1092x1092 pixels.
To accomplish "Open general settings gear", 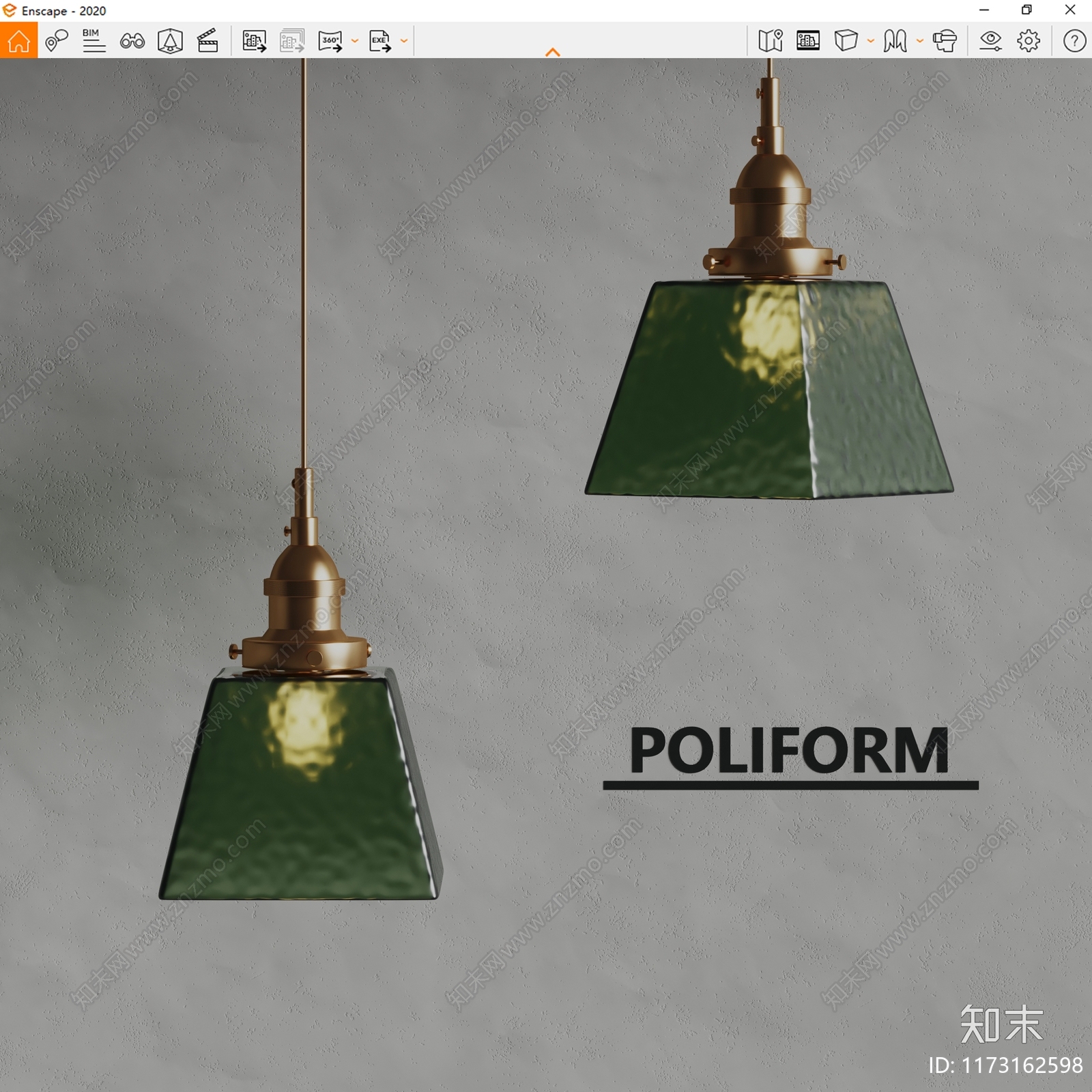I will click(1029, 41).
